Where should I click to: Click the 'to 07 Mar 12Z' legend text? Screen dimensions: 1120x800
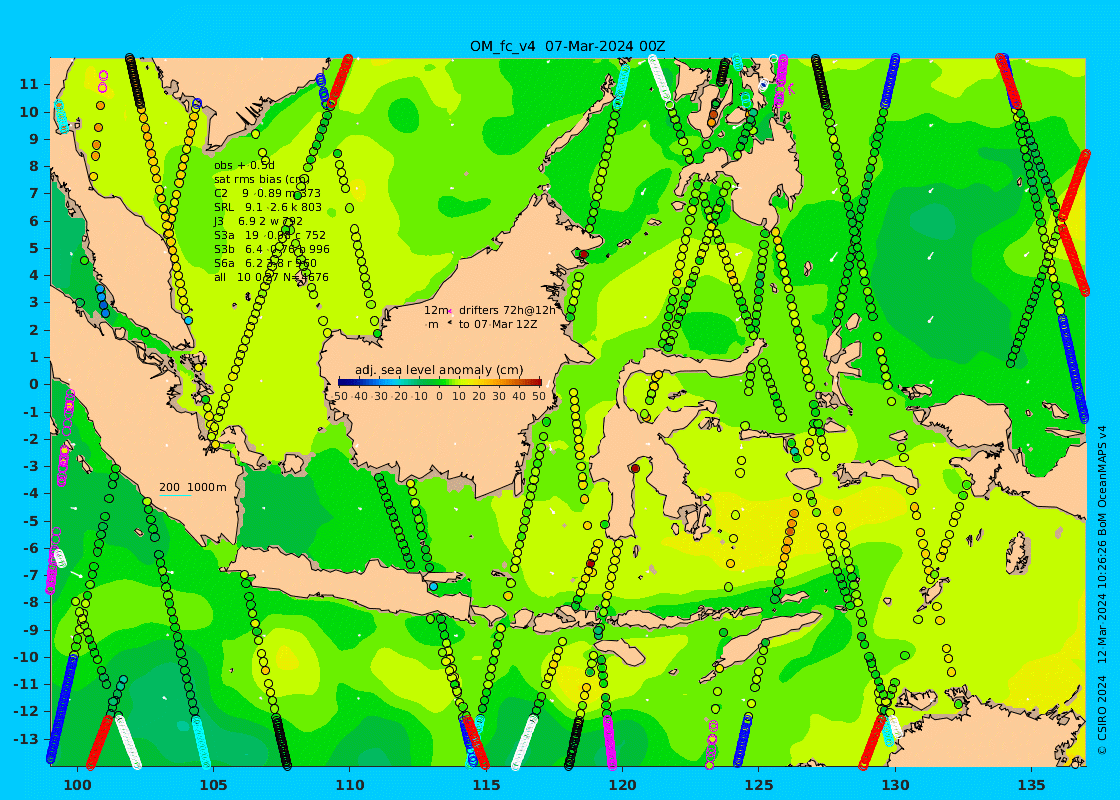pos(498,324)
